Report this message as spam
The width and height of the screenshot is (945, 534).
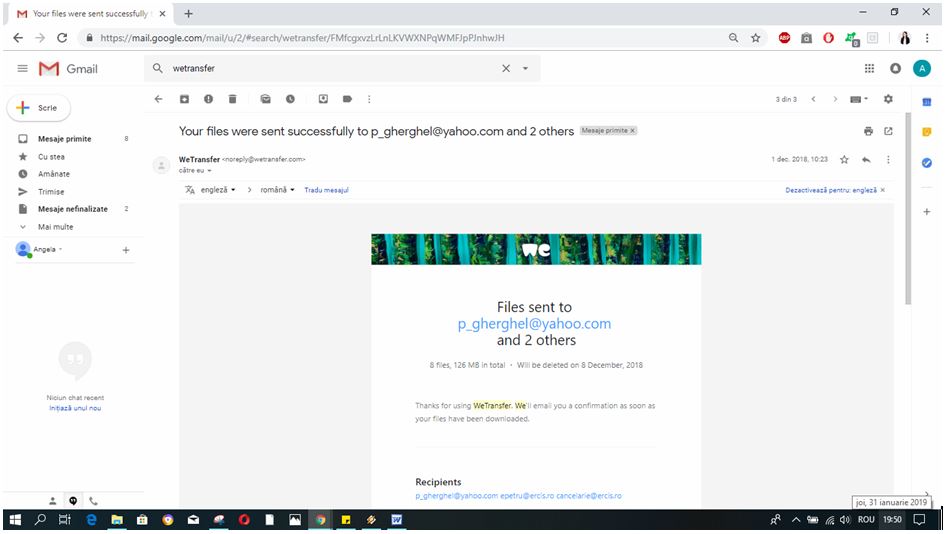tap(208, 99)
